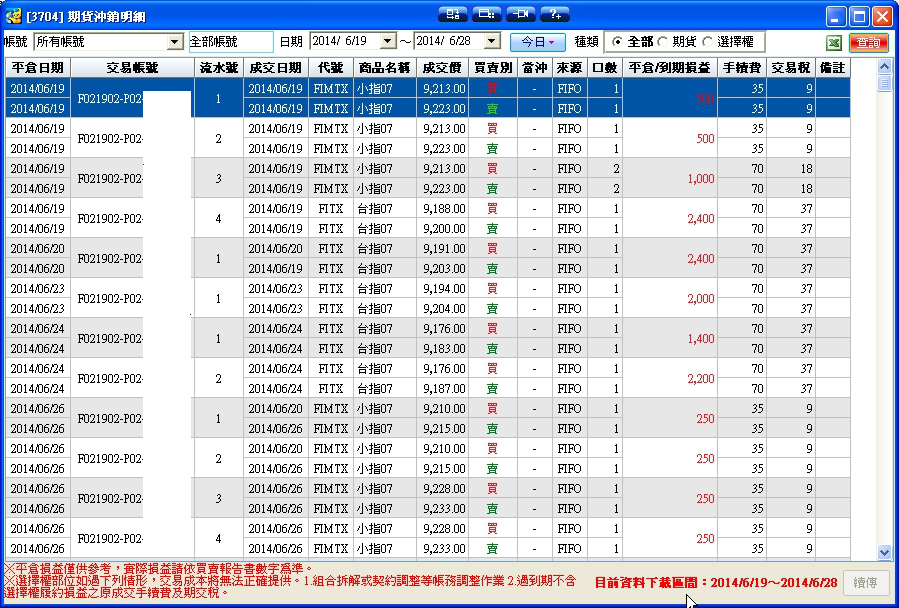Click the FITX code in the 9,188.00 row

pos(330,209)
